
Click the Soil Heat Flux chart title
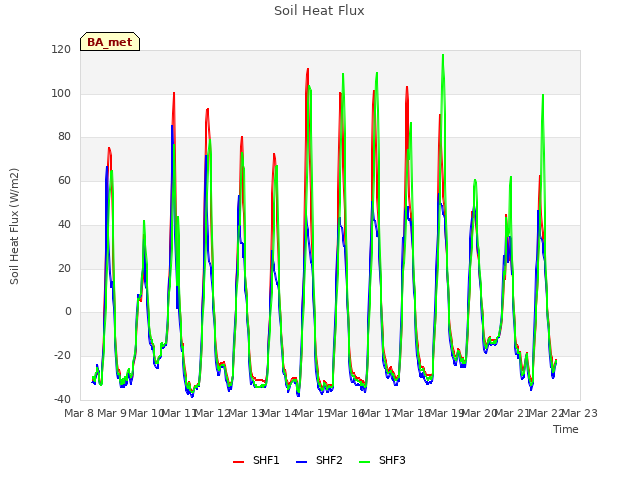[x=319, y=11]
